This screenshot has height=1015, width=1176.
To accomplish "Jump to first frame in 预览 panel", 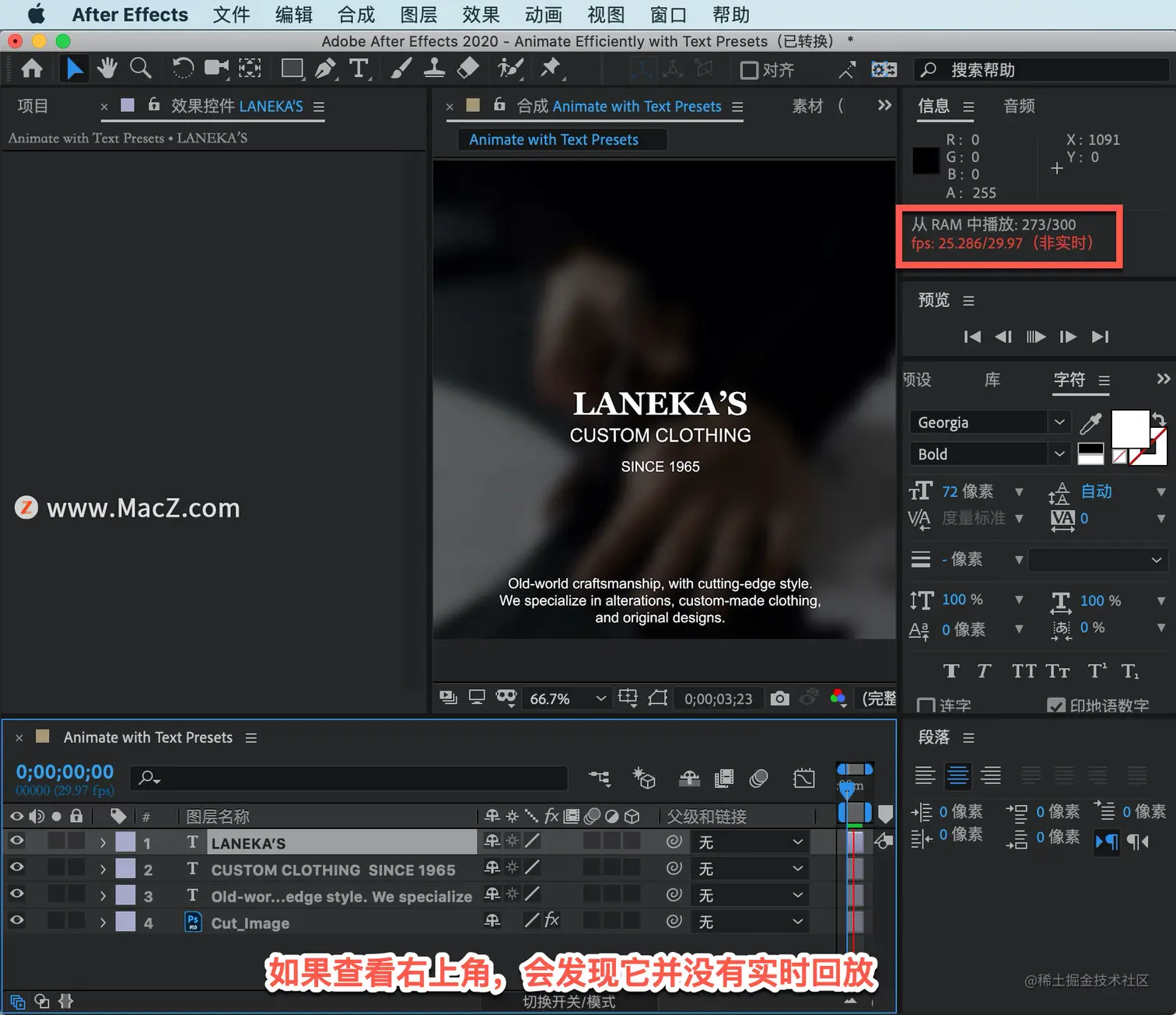I will click(971, 337).
